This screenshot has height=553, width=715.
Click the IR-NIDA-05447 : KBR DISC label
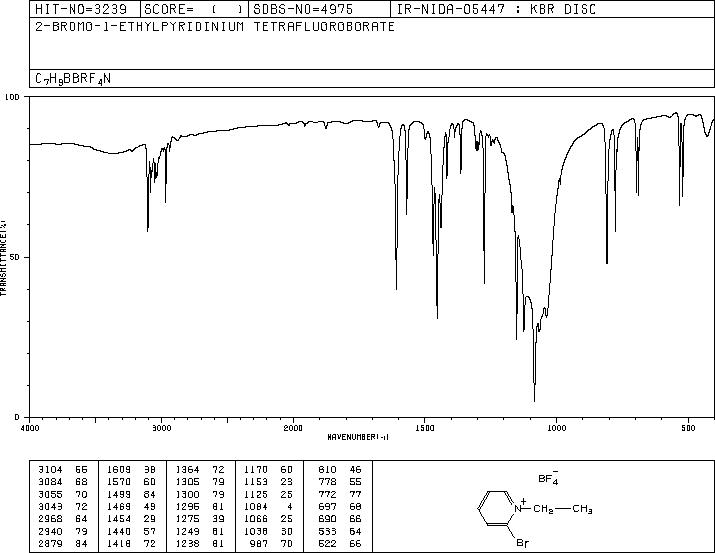[496, 9]
